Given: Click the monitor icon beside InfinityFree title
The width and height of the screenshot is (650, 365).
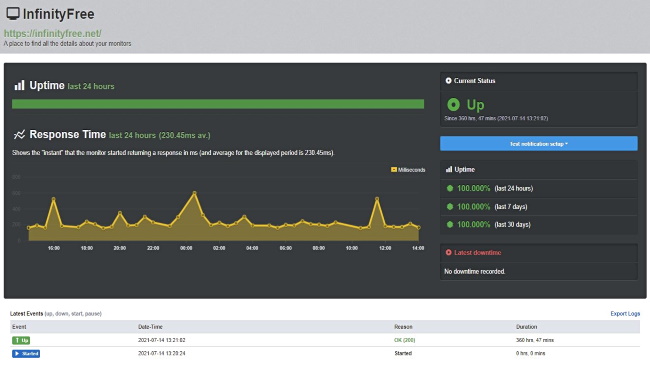Looking at the screenshot, I should 13,14.
